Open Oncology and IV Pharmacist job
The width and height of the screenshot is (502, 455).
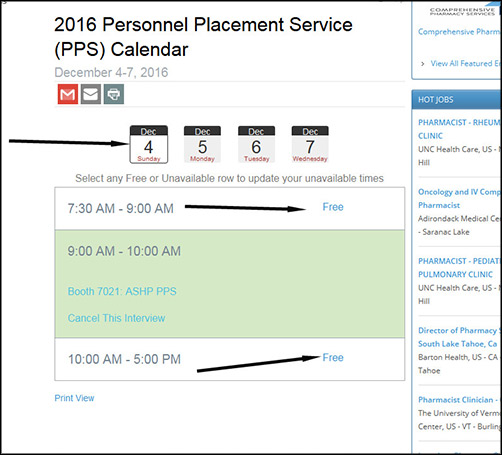(459, 198)
